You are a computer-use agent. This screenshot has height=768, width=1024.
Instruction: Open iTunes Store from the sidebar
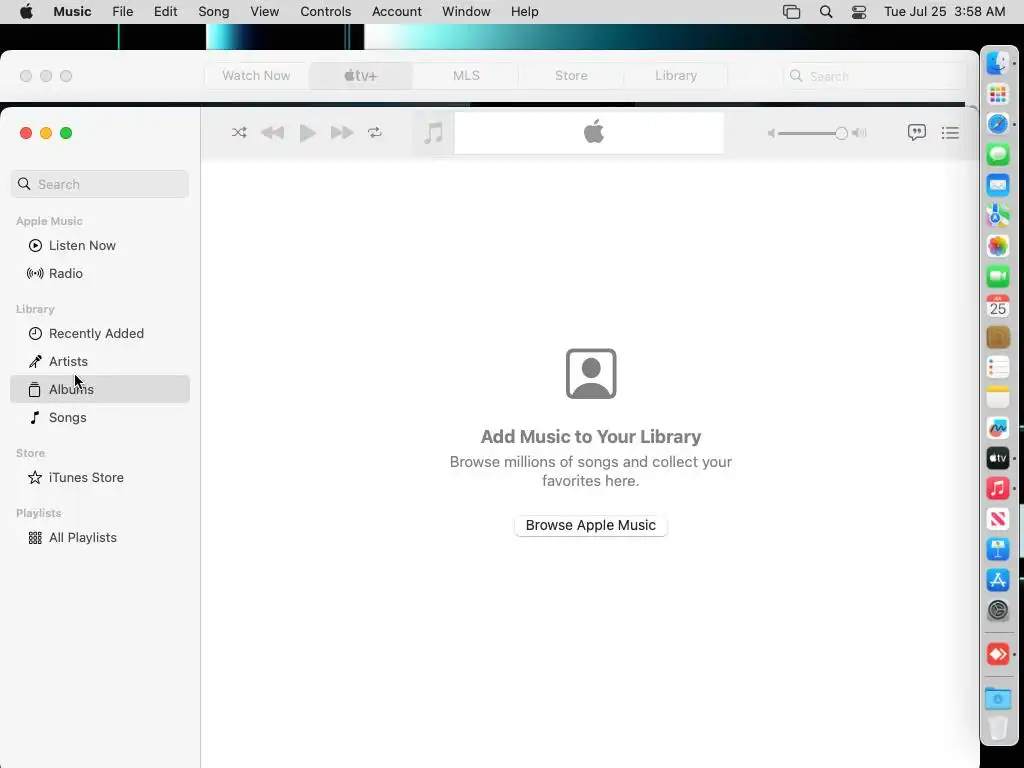[100, 477]
